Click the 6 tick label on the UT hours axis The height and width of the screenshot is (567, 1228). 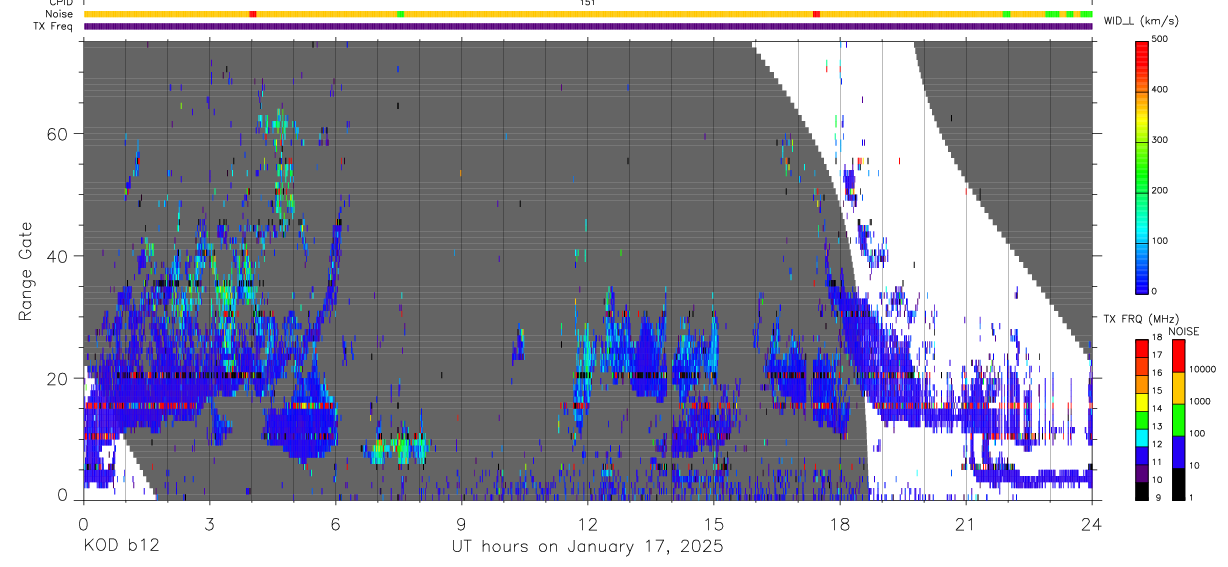point(336,523)
